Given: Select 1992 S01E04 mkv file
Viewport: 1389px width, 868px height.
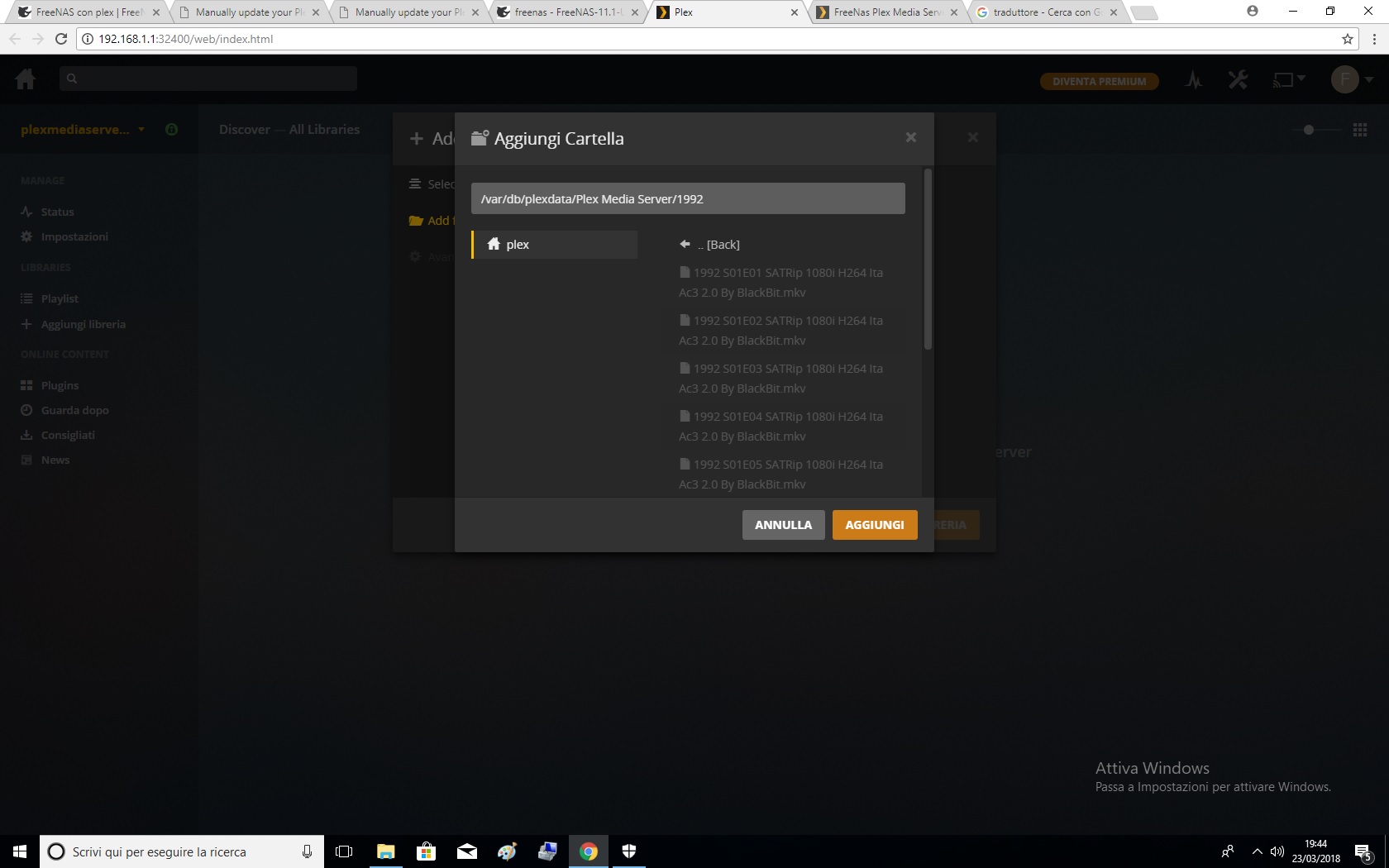Looking at the screenshot, I should [780, 427].
